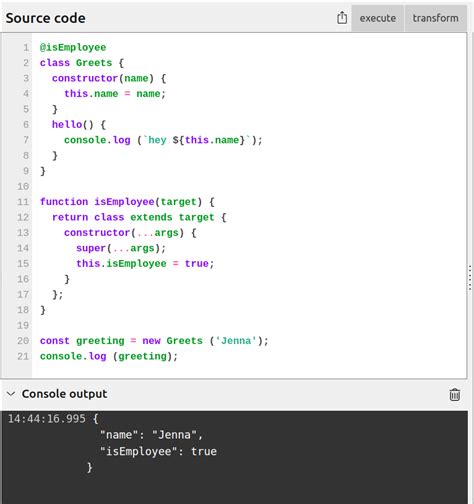Click the share source code icon
Image resolution: width=474 pixels, height=504 pixels.
(x=342, y=18)
